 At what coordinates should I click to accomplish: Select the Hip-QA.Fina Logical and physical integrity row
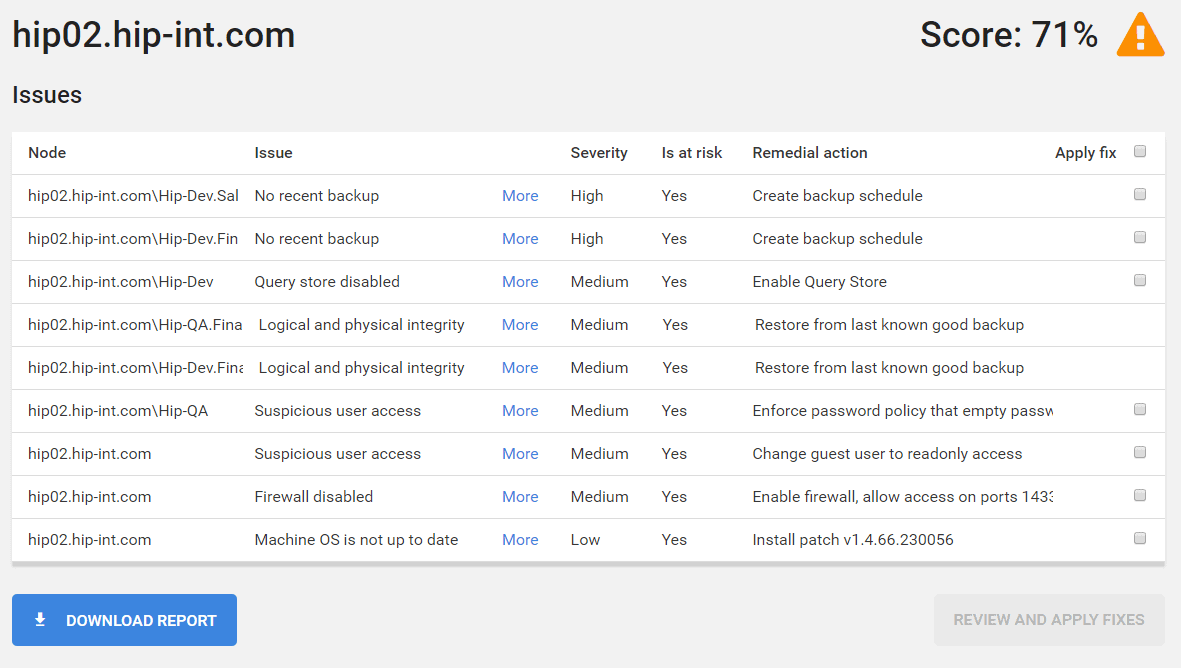361,325
